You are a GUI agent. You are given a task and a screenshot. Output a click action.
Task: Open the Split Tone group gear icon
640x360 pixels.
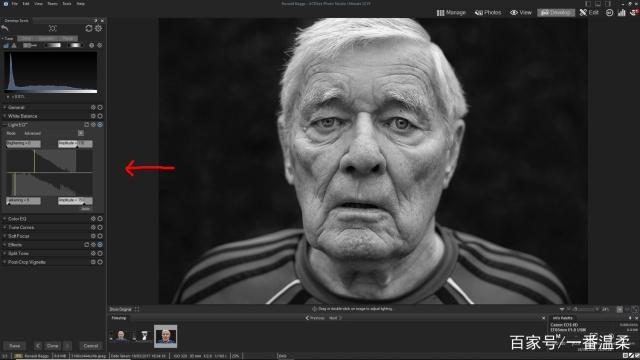[x=93, y=253]
